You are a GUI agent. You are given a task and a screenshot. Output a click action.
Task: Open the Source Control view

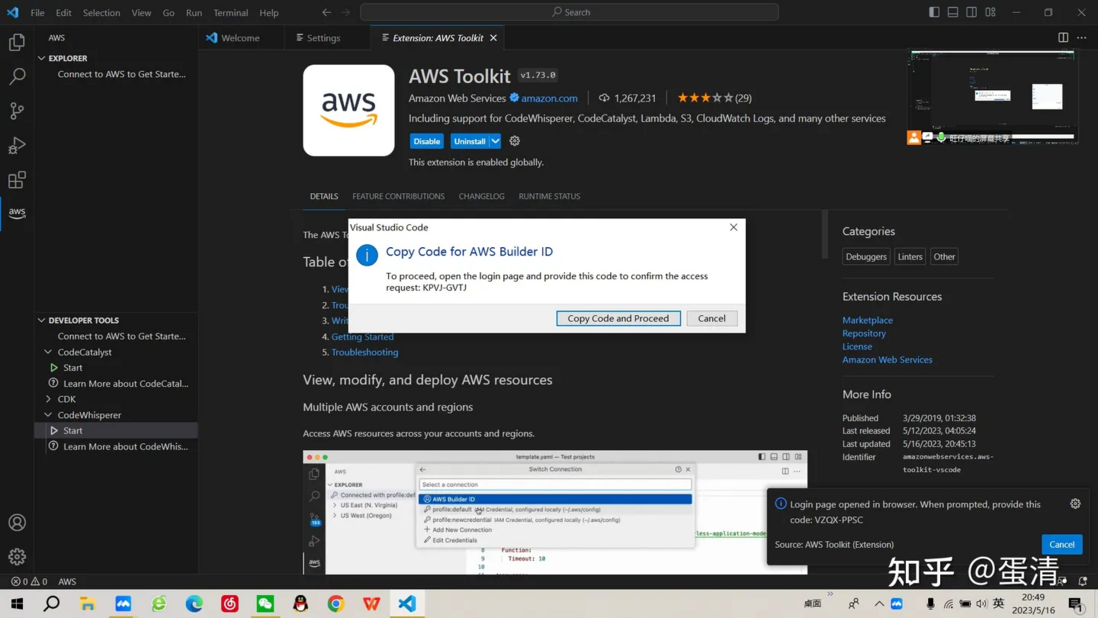pyautogui.click(x=17, y=111)
